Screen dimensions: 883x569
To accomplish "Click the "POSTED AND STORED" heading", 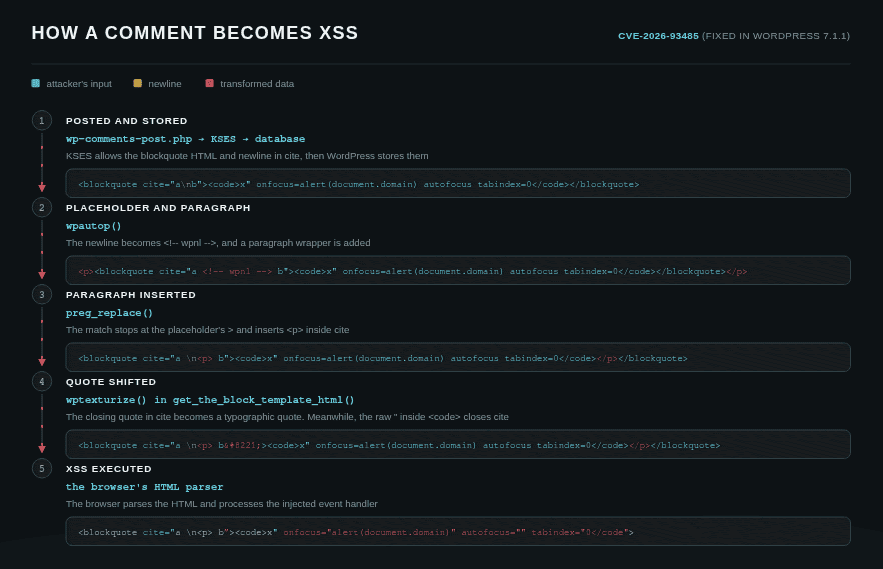I will tap(127, 121).
